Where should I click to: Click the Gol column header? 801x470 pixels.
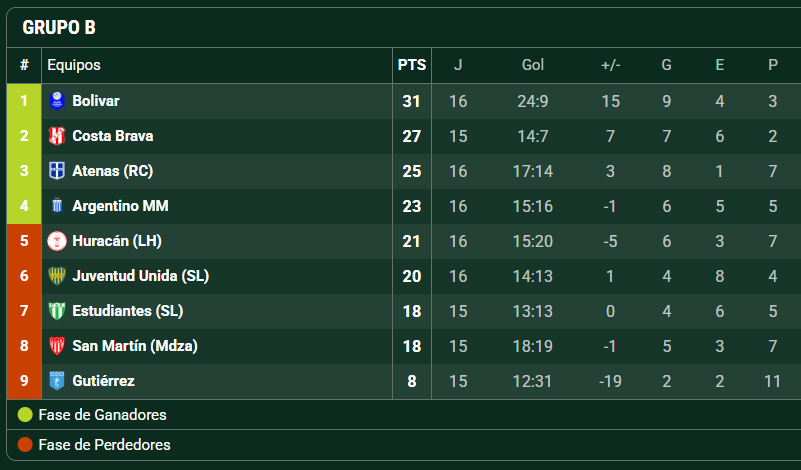point(532,65)
